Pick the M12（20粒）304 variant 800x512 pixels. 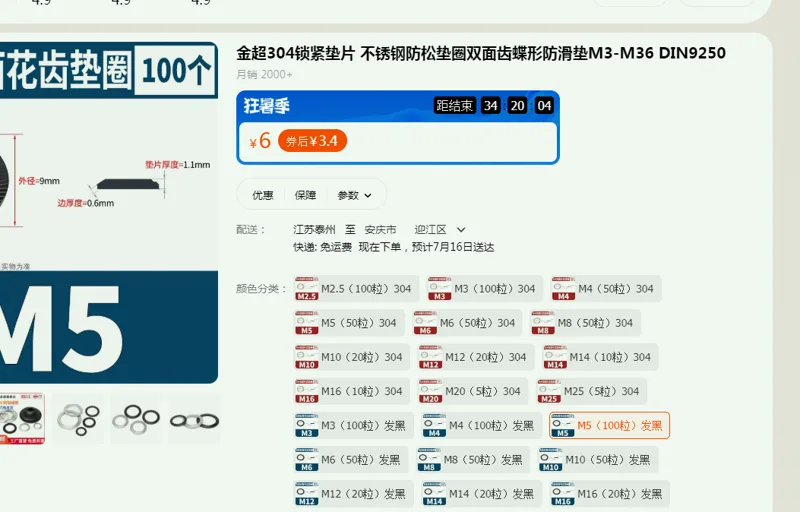click(x=476, y=357)
